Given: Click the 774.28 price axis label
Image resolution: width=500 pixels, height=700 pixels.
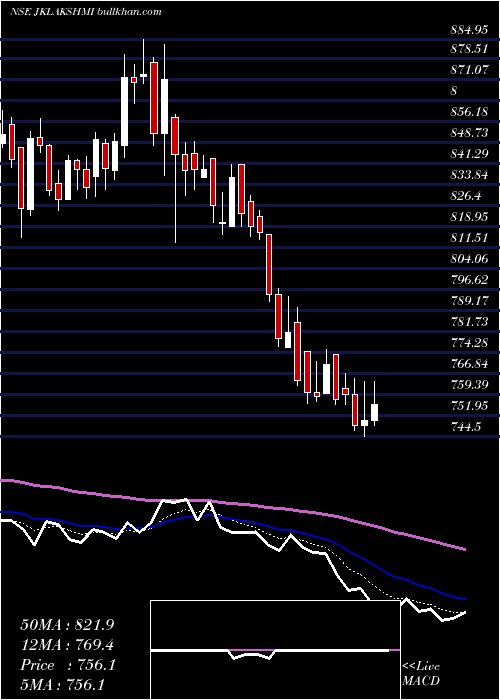Looking at the screenshot, I should [469, 343].
